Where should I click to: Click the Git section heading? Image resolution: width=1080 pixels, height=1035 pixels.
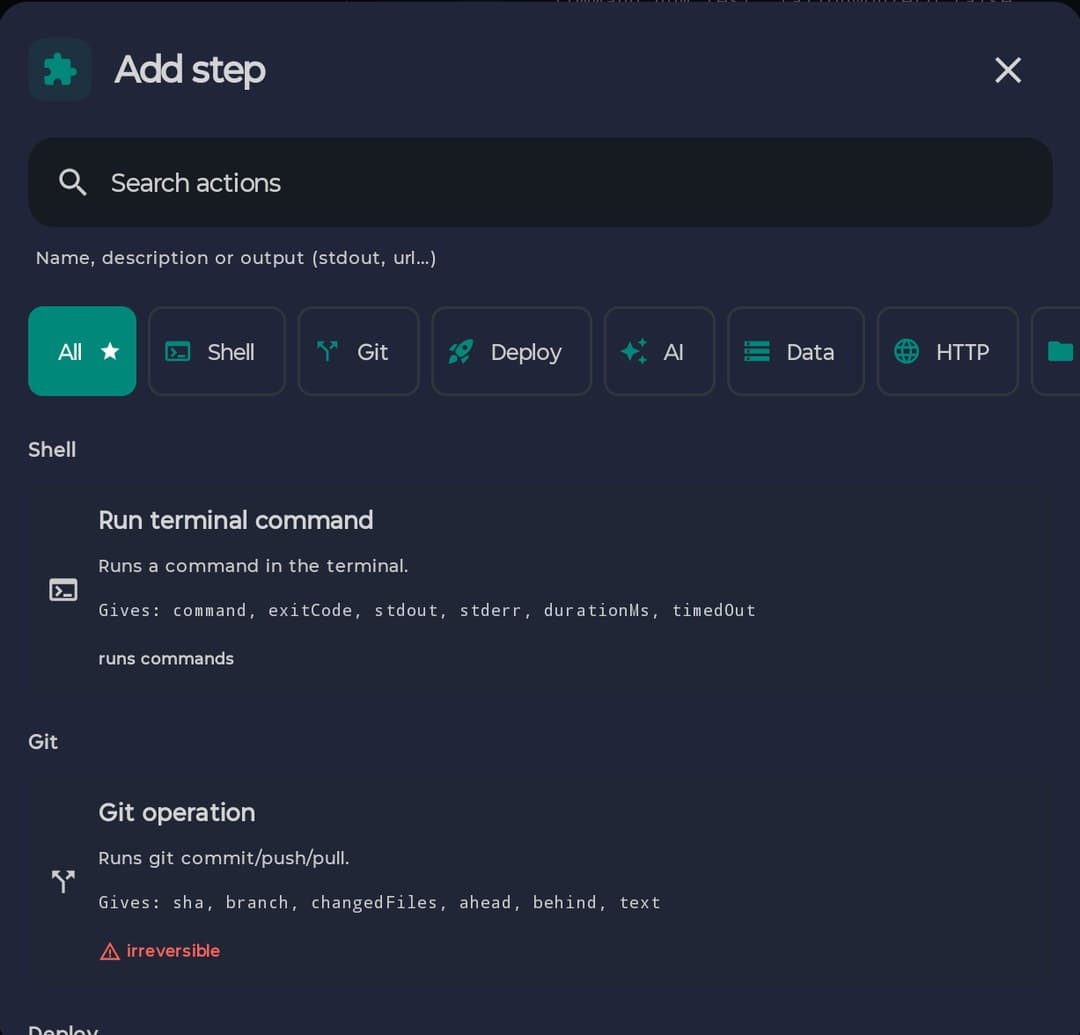tap(43, 742)
